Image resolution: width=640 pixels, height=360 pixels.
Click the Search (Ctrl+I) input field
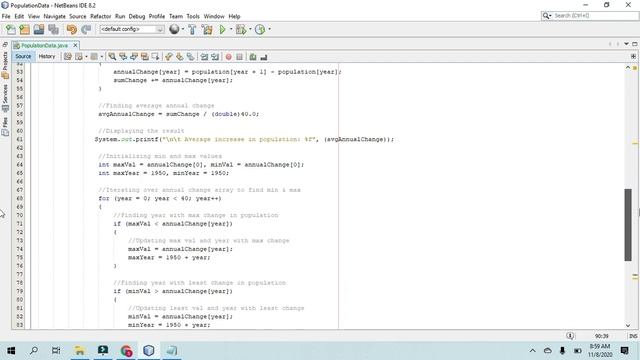589,16
